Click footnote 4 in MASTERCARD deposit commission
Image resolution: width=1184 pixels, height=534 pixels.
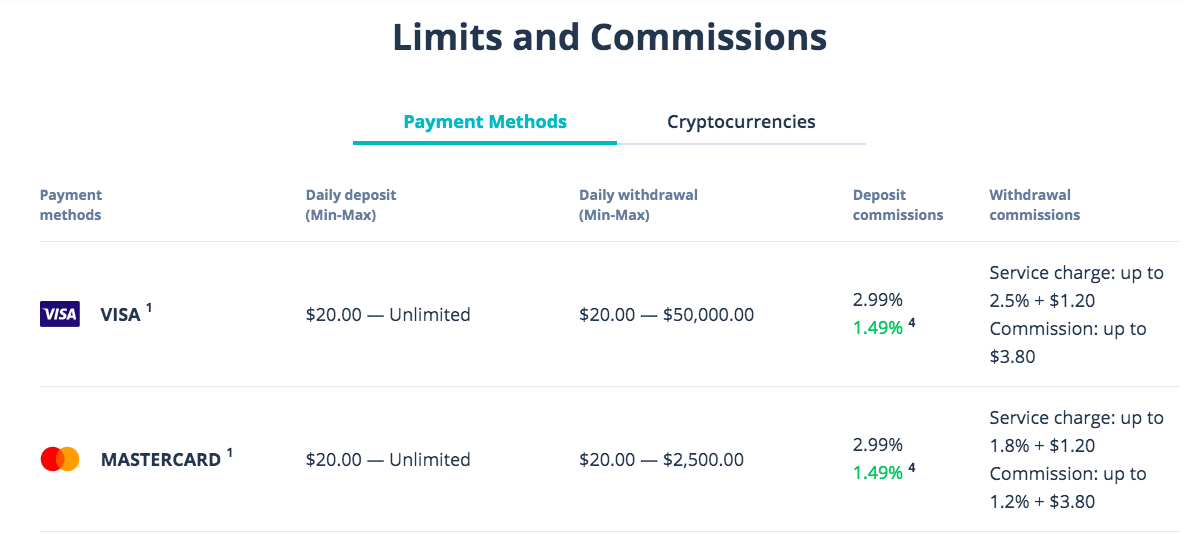pyautogui.click(x=912, y=468)
